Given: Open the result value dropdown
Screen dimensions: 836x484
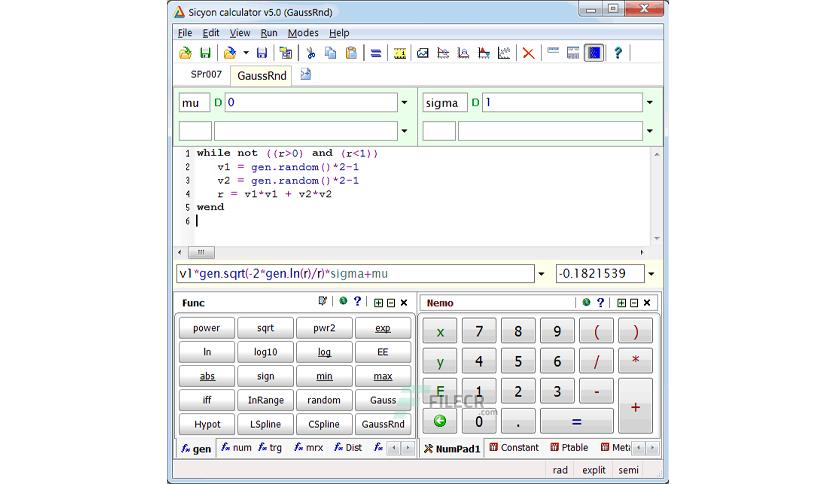Looking at the screenshot, I should (652, 274).
